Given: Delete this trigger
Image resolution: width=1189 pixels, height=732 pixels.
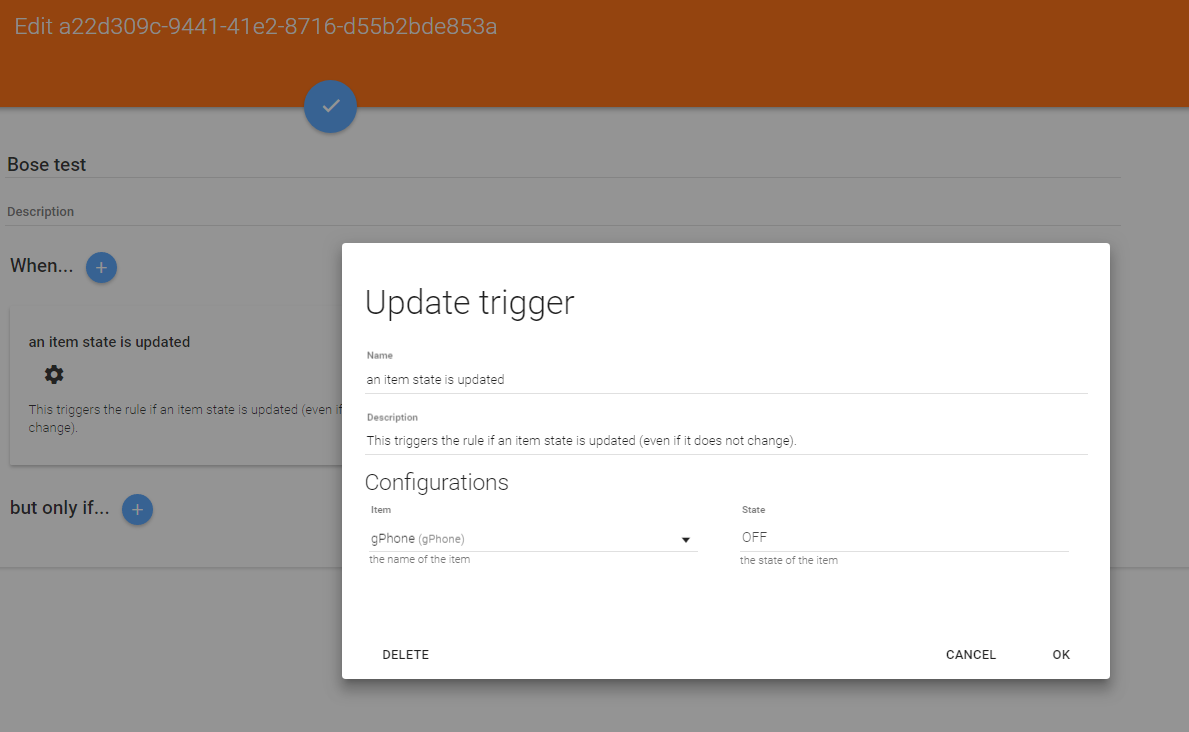Looking at the screenshot, I should [x=405, y=655].
